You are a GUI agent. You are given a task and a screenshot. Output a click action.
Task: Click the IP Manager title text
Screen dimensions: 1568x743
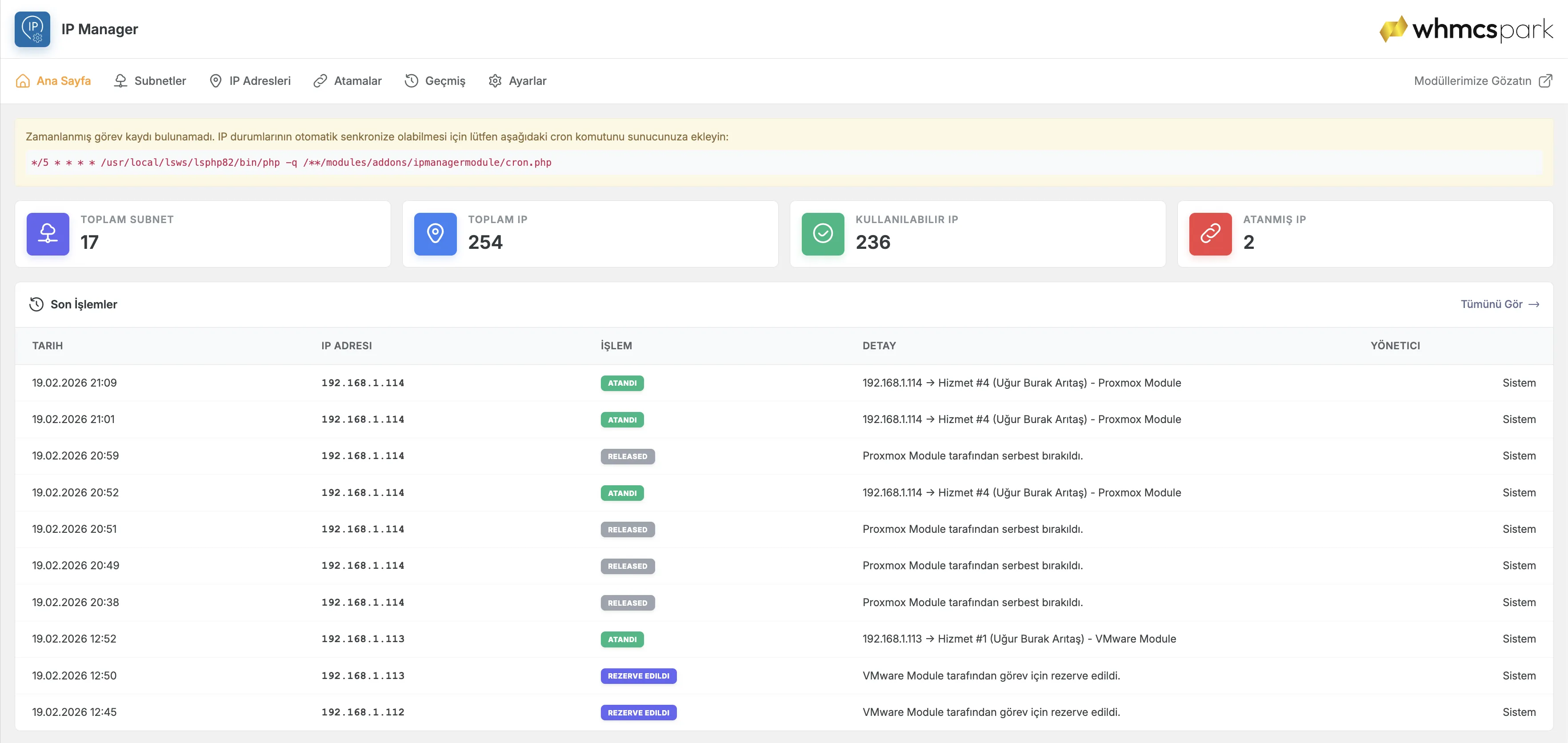tap(100, 29)
